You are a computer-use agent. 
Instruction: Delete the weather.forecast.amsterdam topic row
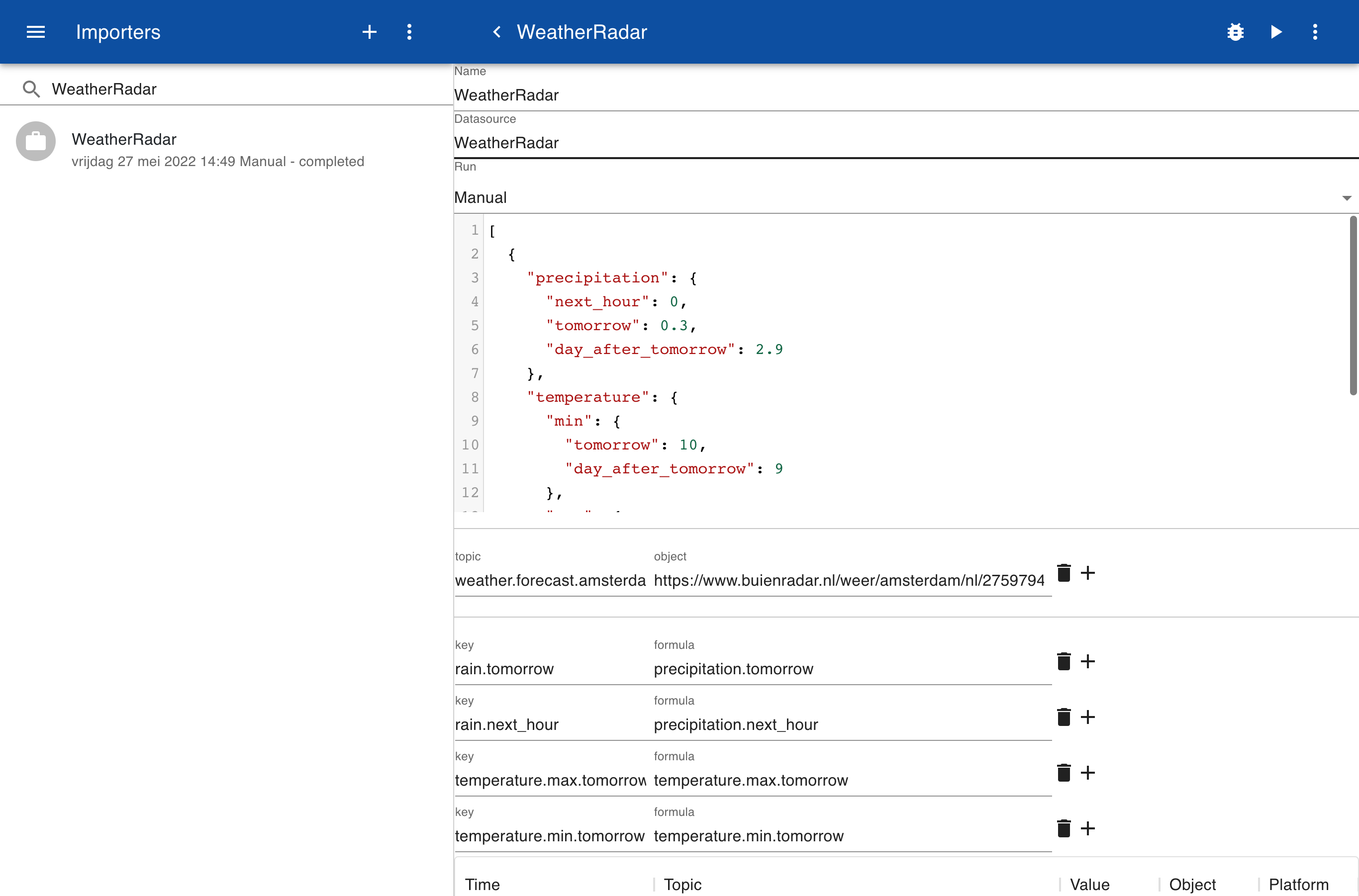pos(1064,573)
